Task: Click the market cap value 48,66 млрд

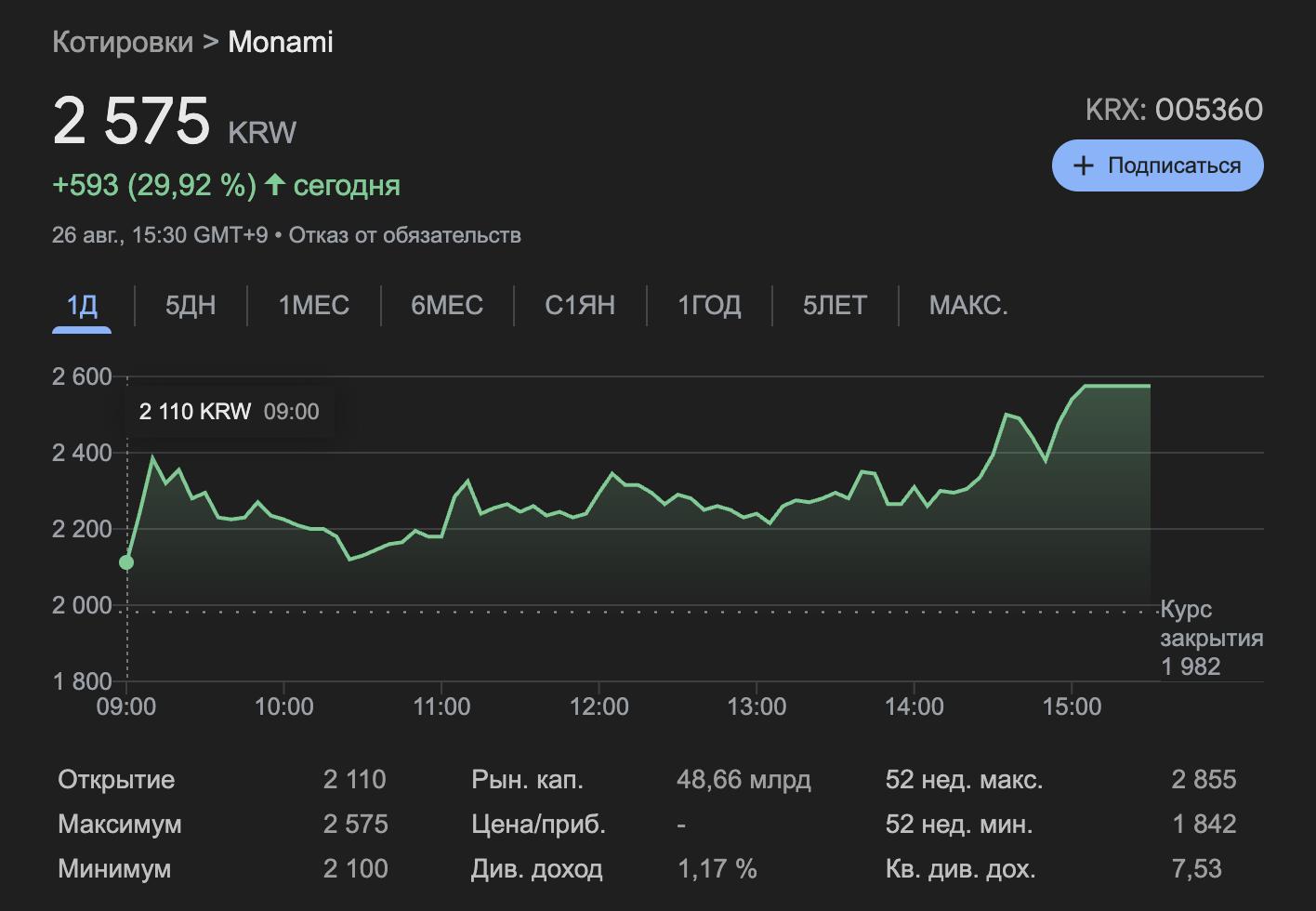Action: (744, 779)
